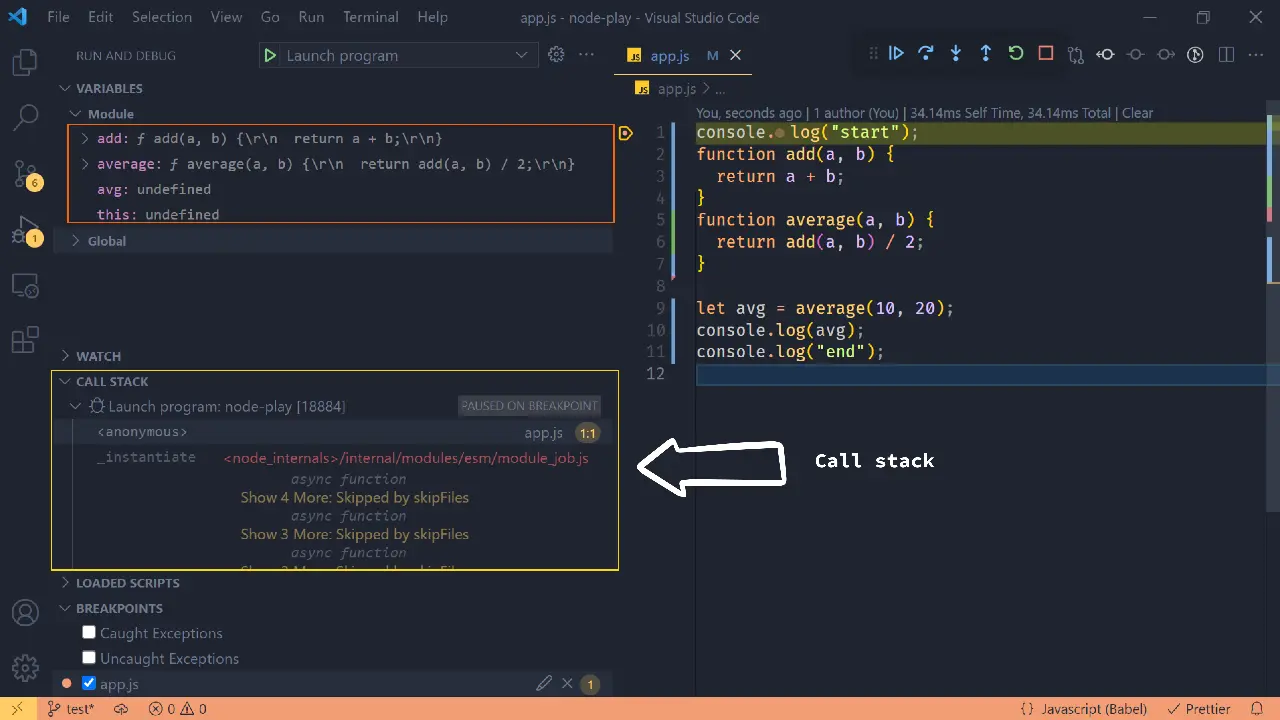Select the <anonymous> stack frame

[x=335, y=432]
